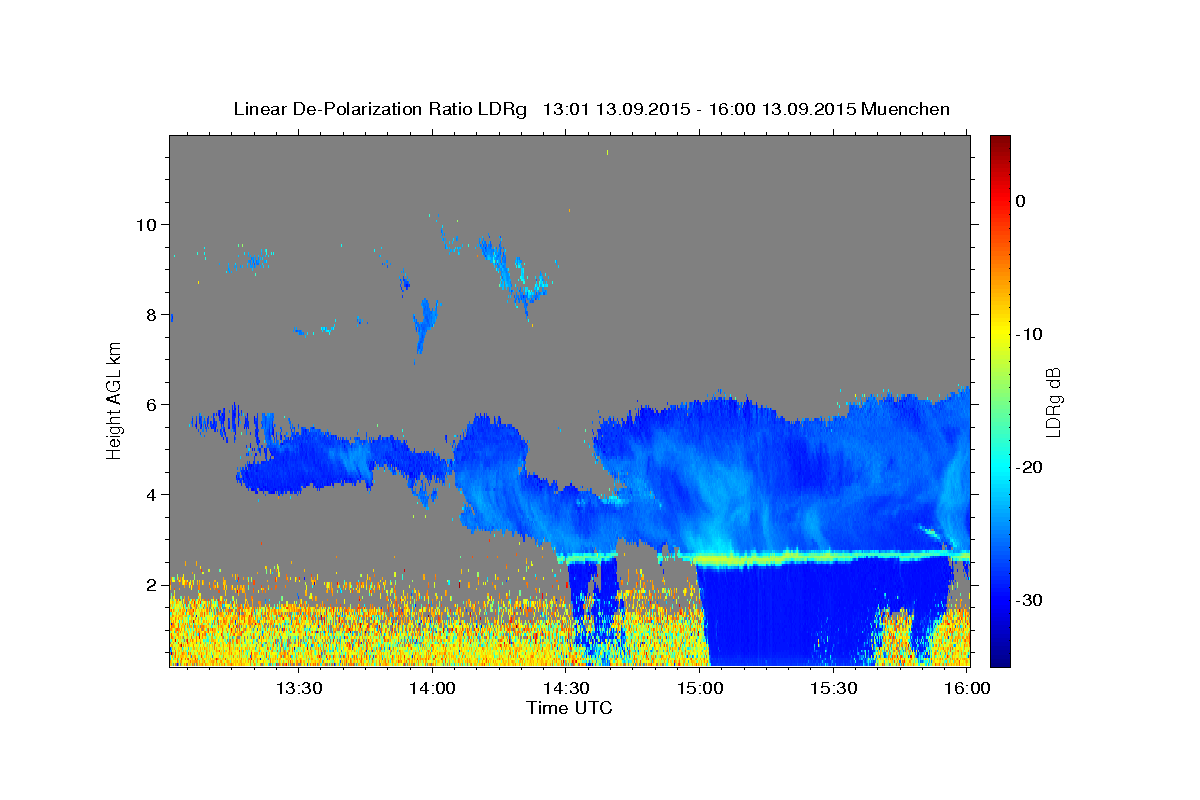1200x800 pixels.
Task: Click the '13:30' time axis label
Action: (x=298, y=688)
